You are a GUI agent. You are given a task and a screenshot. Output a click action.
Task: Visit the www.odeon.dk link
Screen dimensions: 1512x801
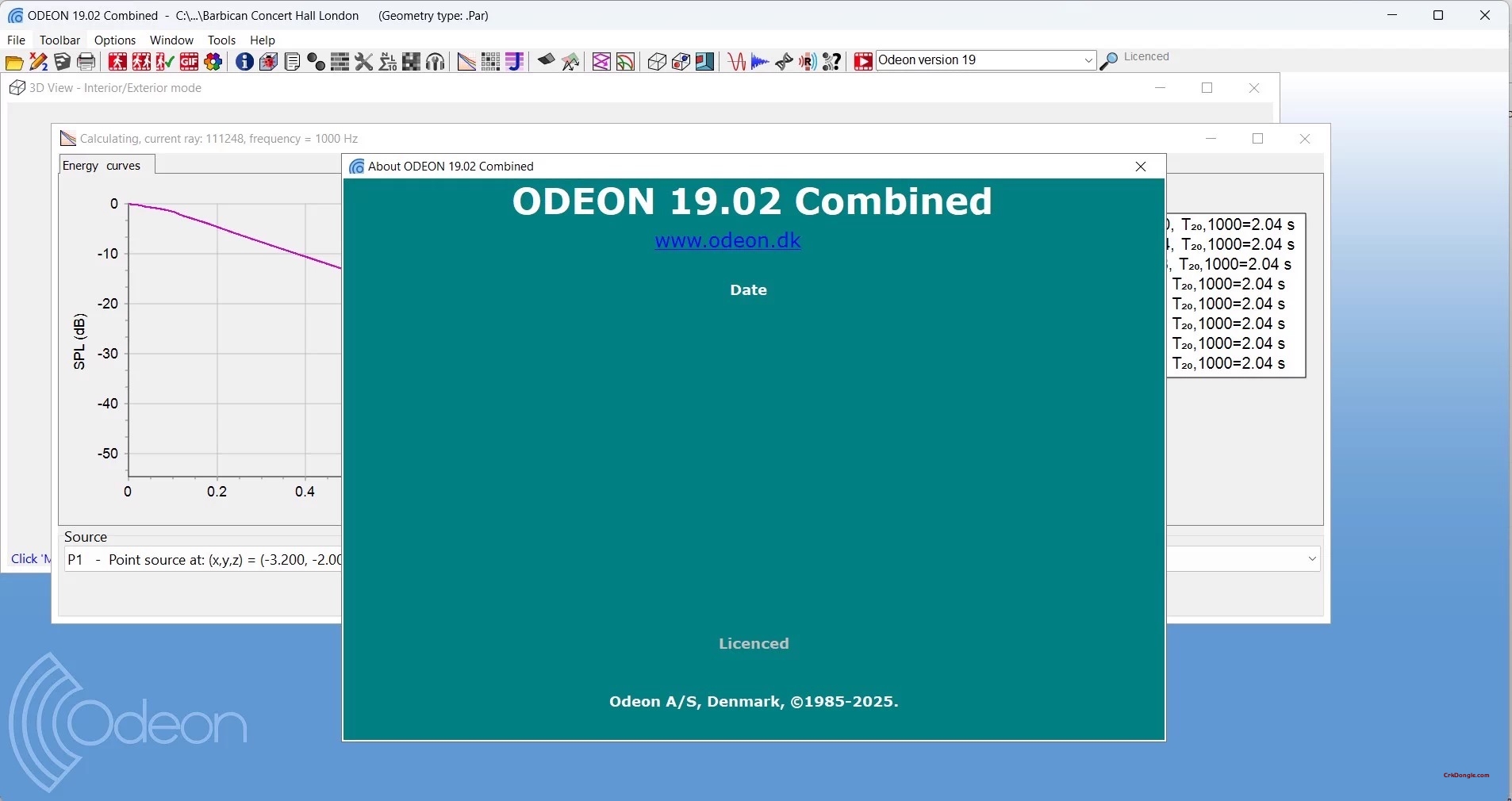(x=727, y=242)
